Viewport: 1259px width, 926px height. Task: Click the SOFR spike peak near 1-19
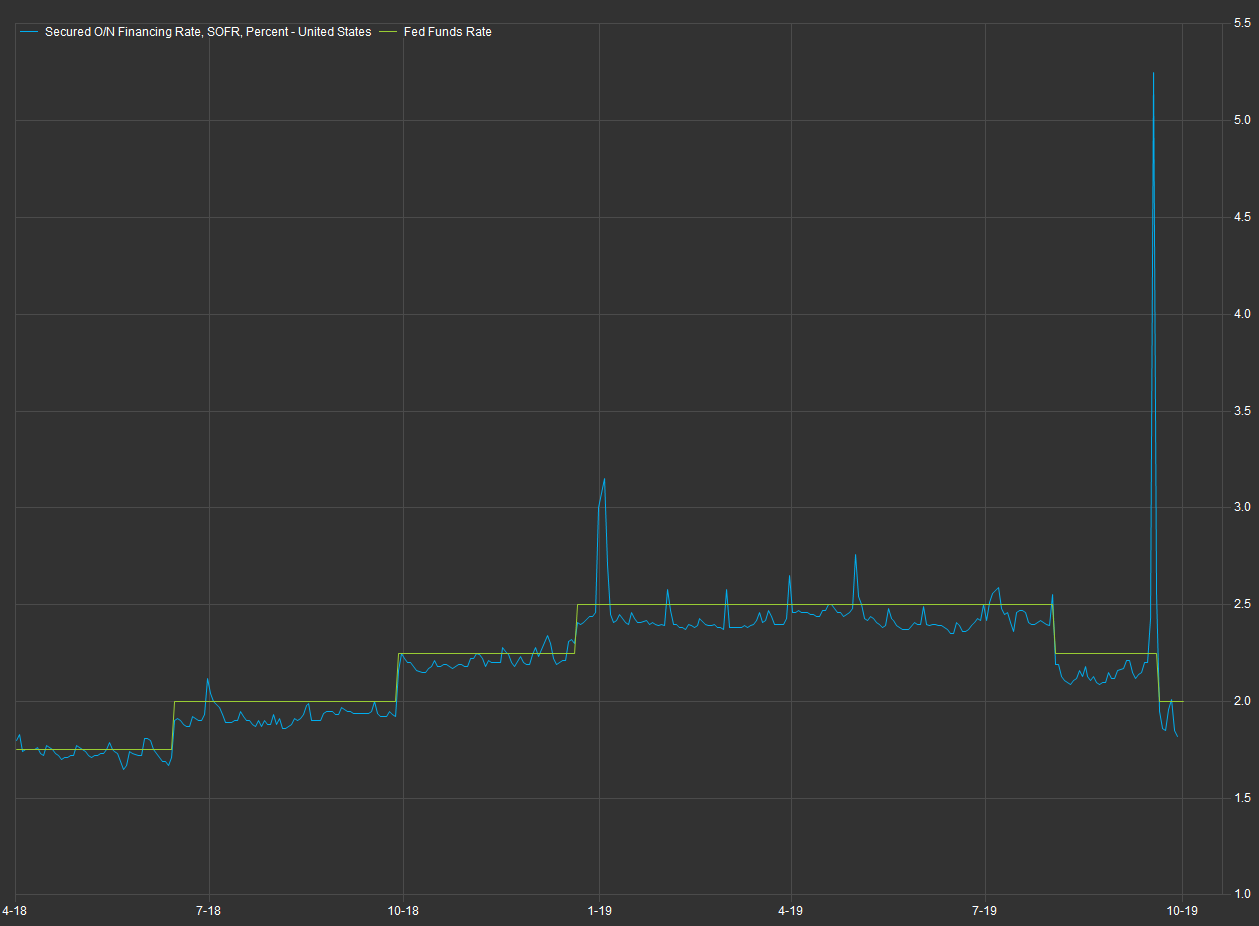point(604,479)
